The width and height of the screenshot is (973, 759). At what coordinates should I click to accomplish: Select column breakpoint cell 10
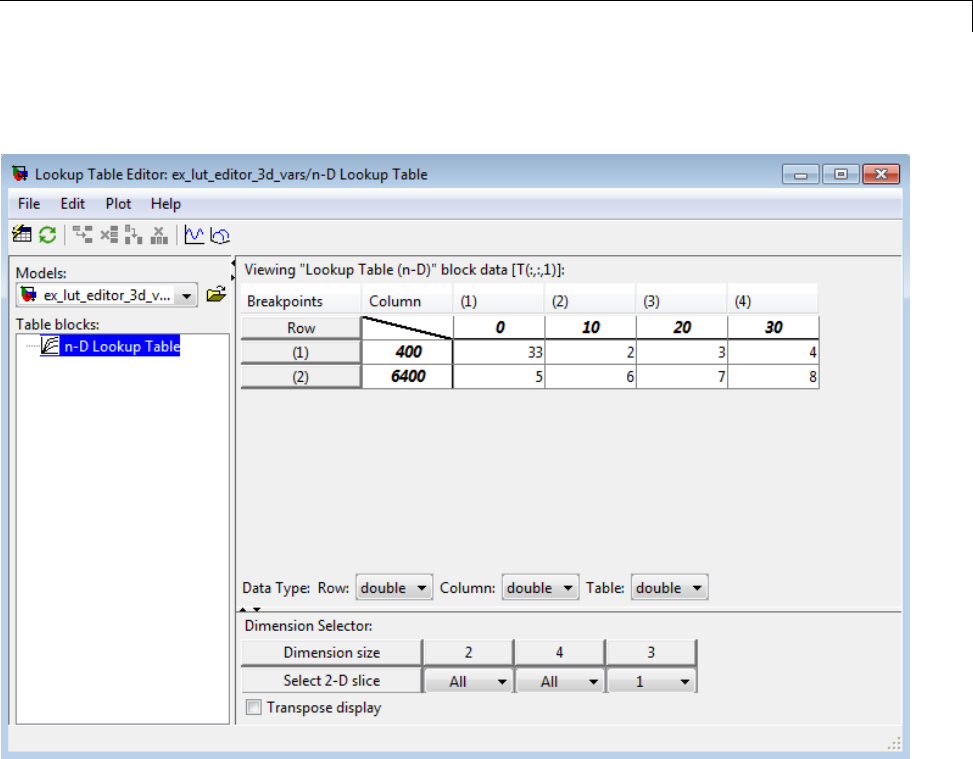(x=591, y=328)
